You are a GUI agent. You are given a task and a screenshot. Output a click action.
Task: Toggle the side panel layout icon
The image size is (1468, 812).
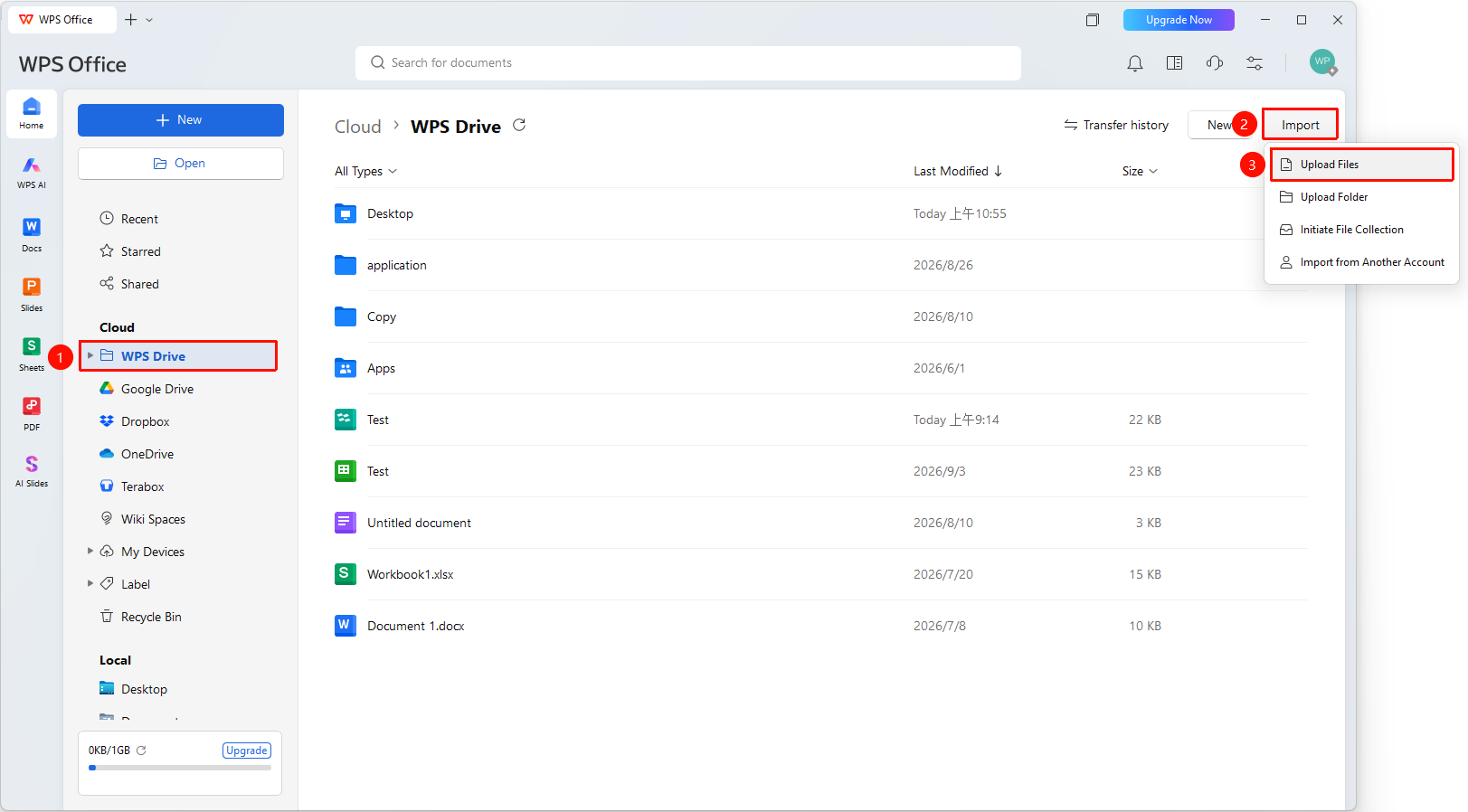click(1175, 63)
